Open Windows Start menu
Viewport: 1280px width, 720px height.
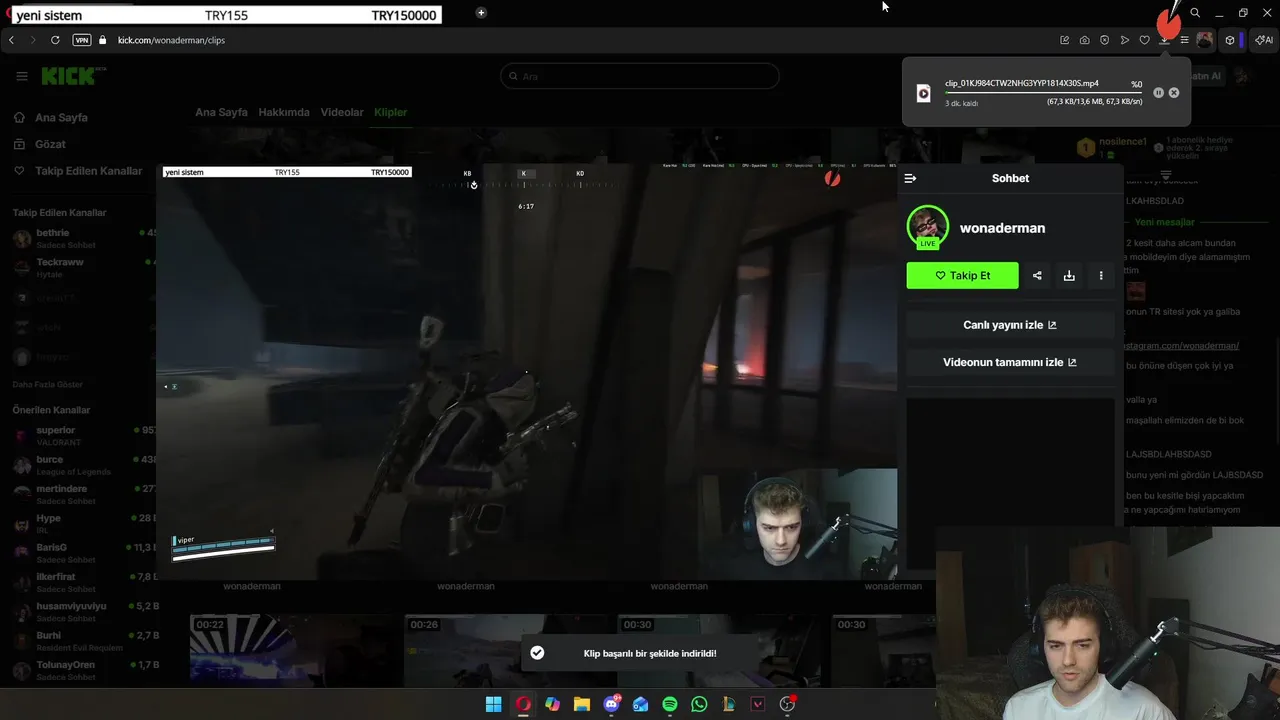coord(493,704)
